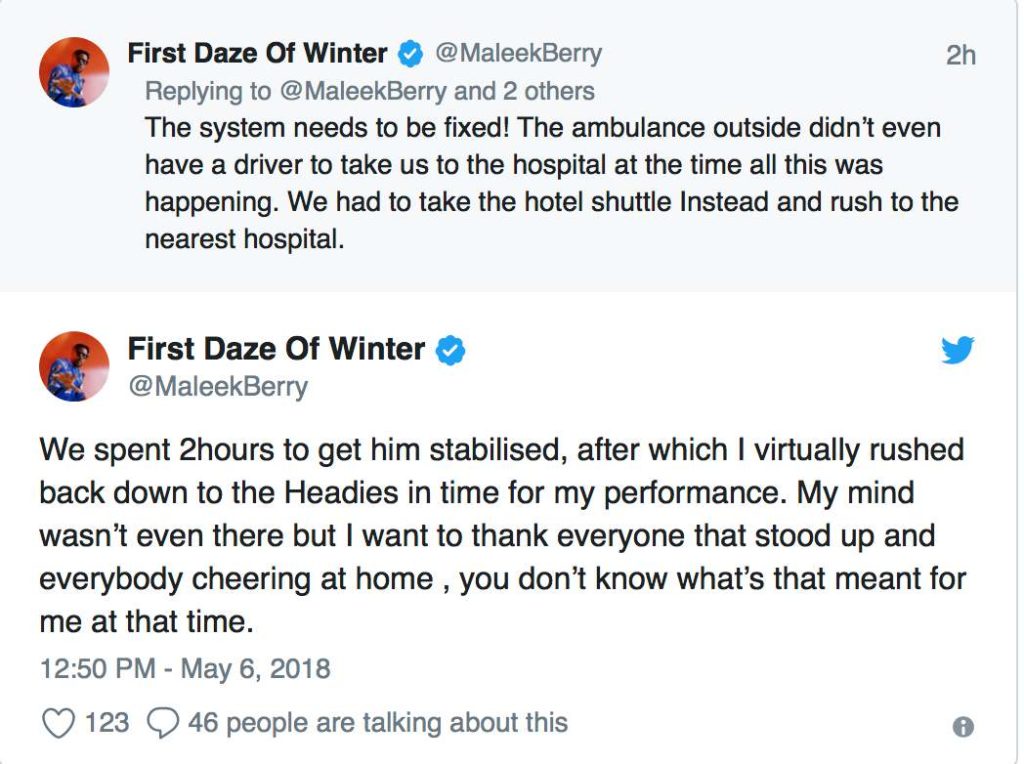Open the 12:50 PM - May 6, 2018 timestamp
The height and width of the screenshot is (764, 1024).
pos(185,667)
